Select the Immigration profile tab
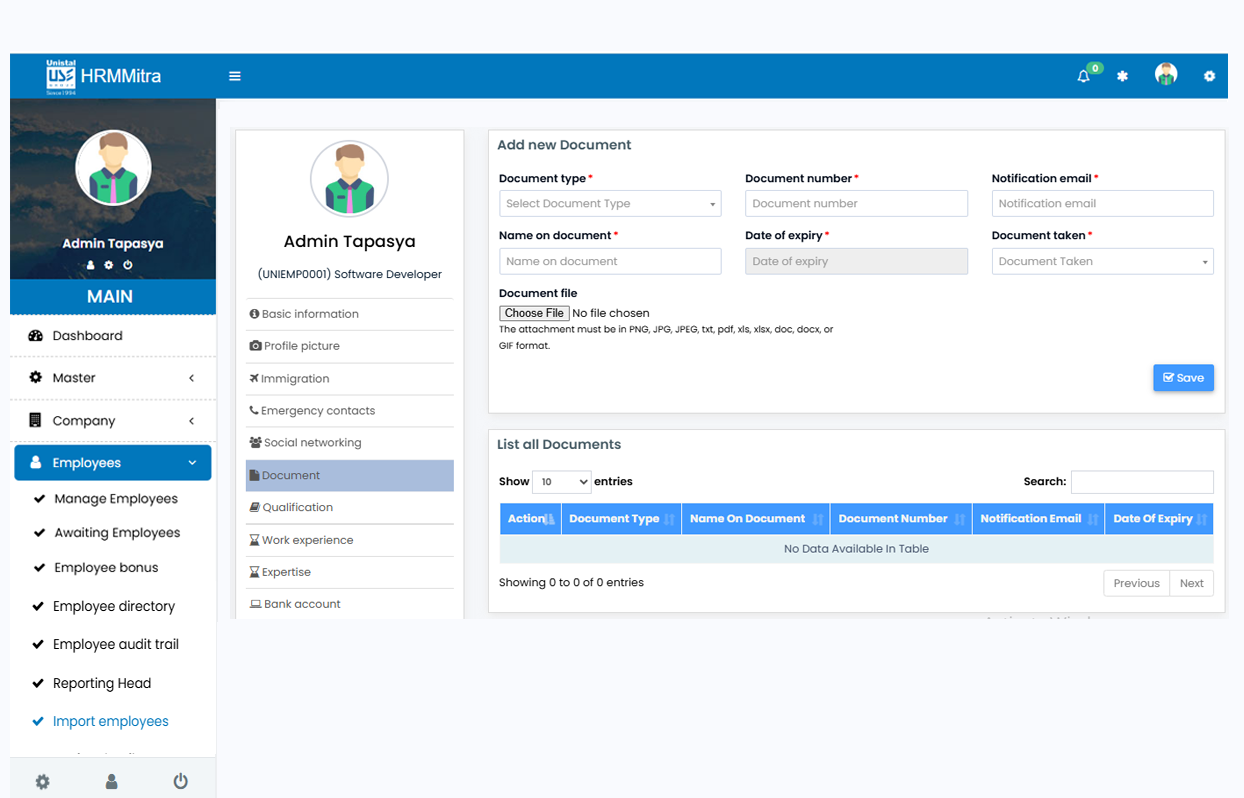 pyautogui.click(x=294, y=379)
